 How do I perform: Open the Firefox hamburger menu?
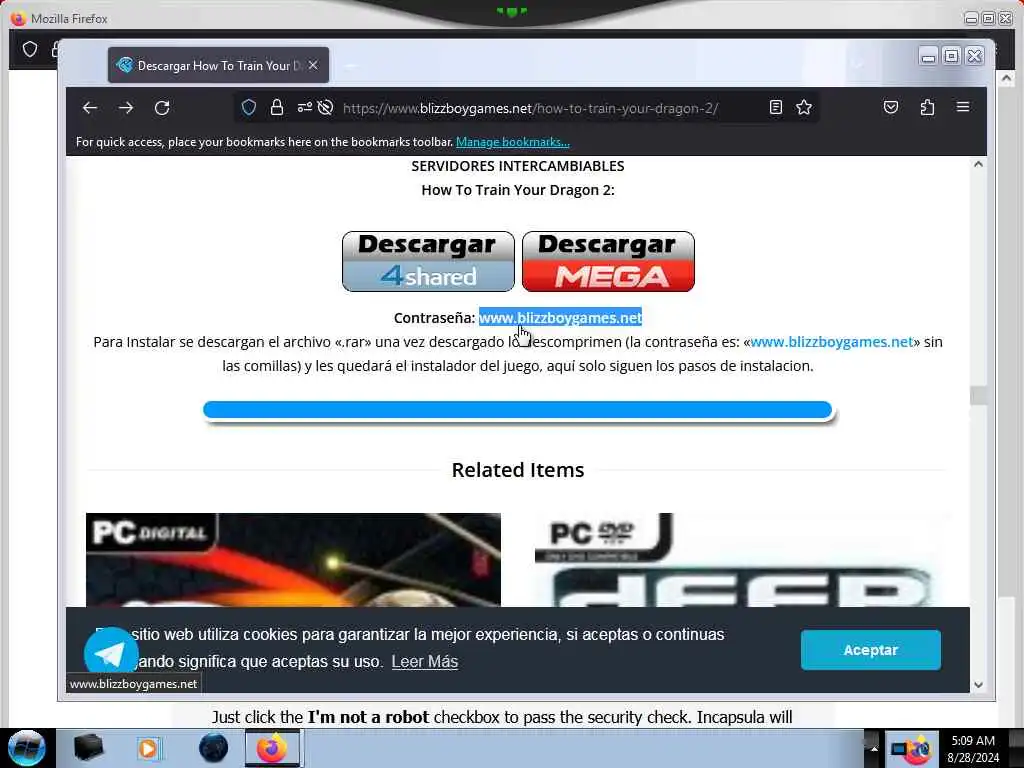click(x=963, y=107)
